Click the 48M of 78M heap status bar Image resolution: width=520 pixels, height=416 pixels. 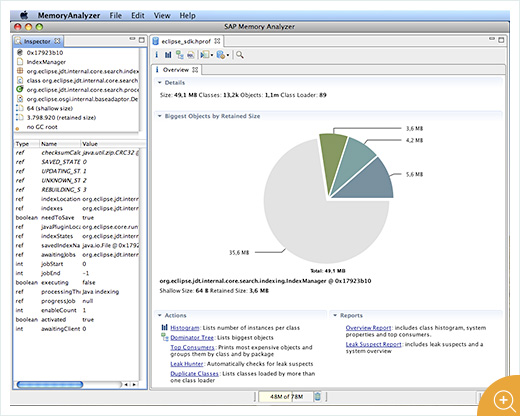pyautogui.click(x=286, y=396)
